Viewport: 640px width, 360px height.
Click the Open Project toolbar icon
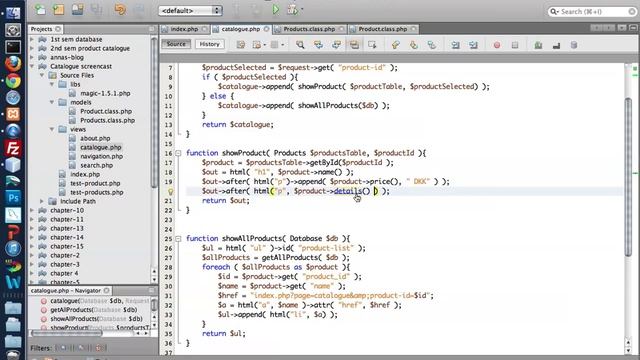coord(77,9)
